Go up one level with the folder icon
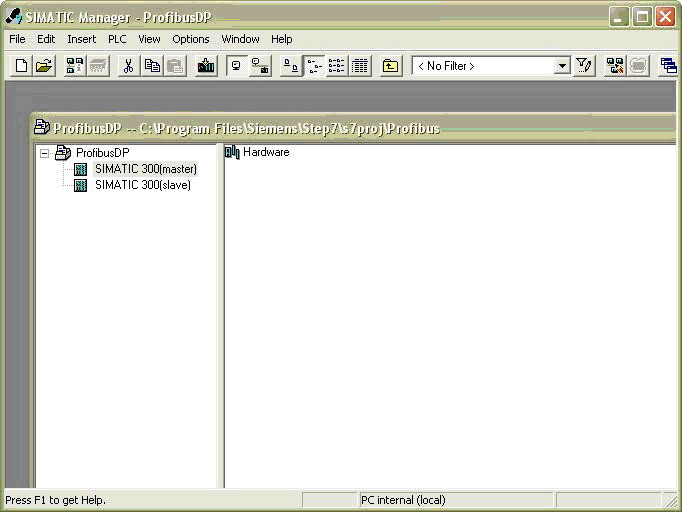The image size is (682, 512). (390, 66)
